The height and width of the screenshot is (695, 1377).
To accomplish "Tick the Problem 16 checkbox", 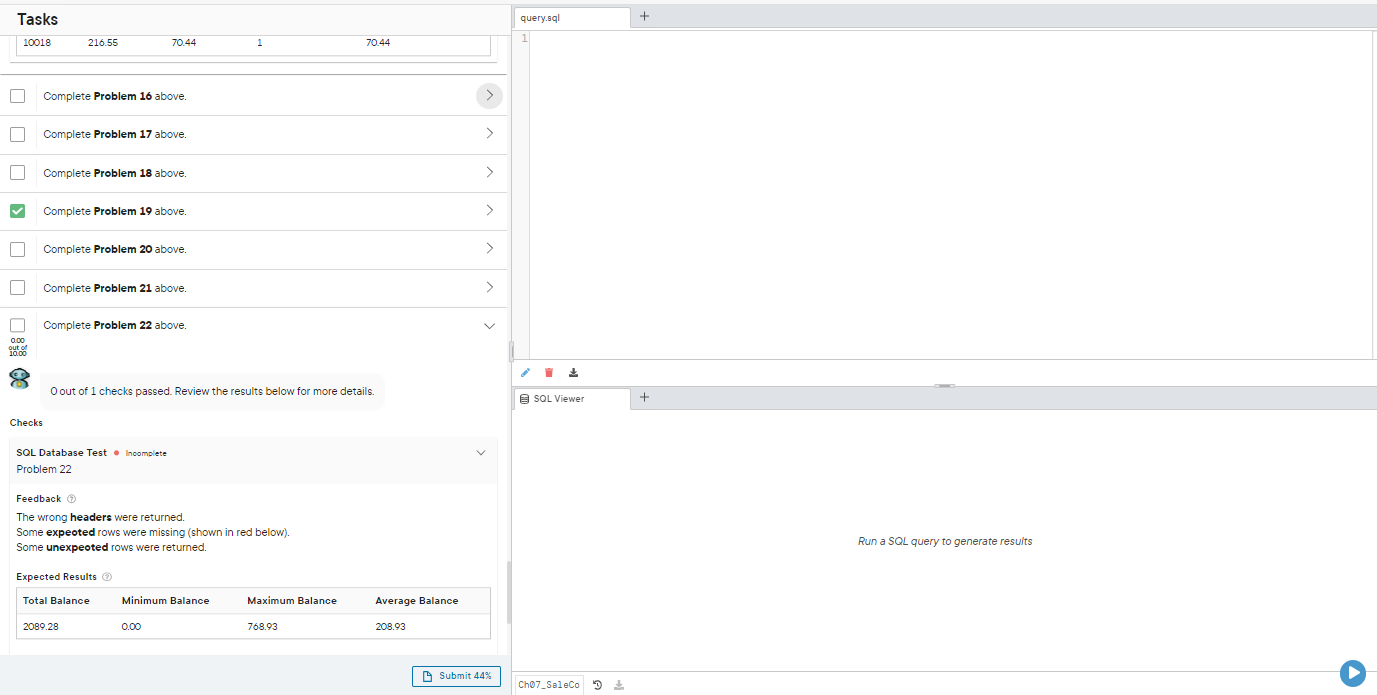I will pos(17,96).
